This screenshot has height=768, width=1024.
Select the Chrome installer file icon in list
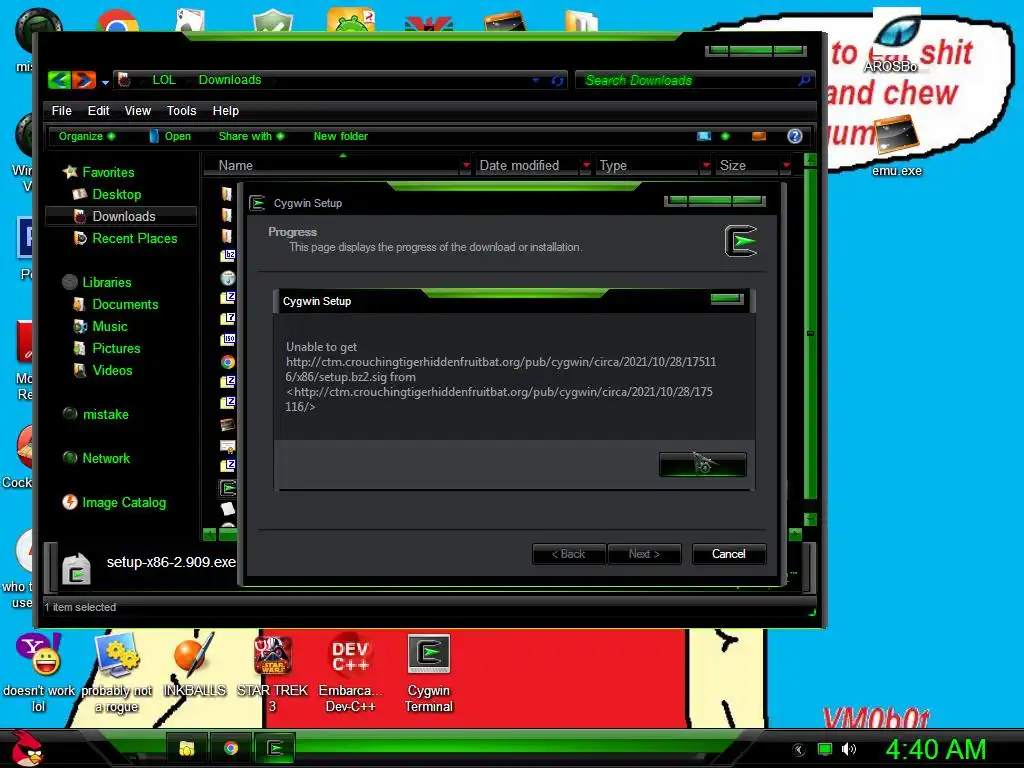227,362
